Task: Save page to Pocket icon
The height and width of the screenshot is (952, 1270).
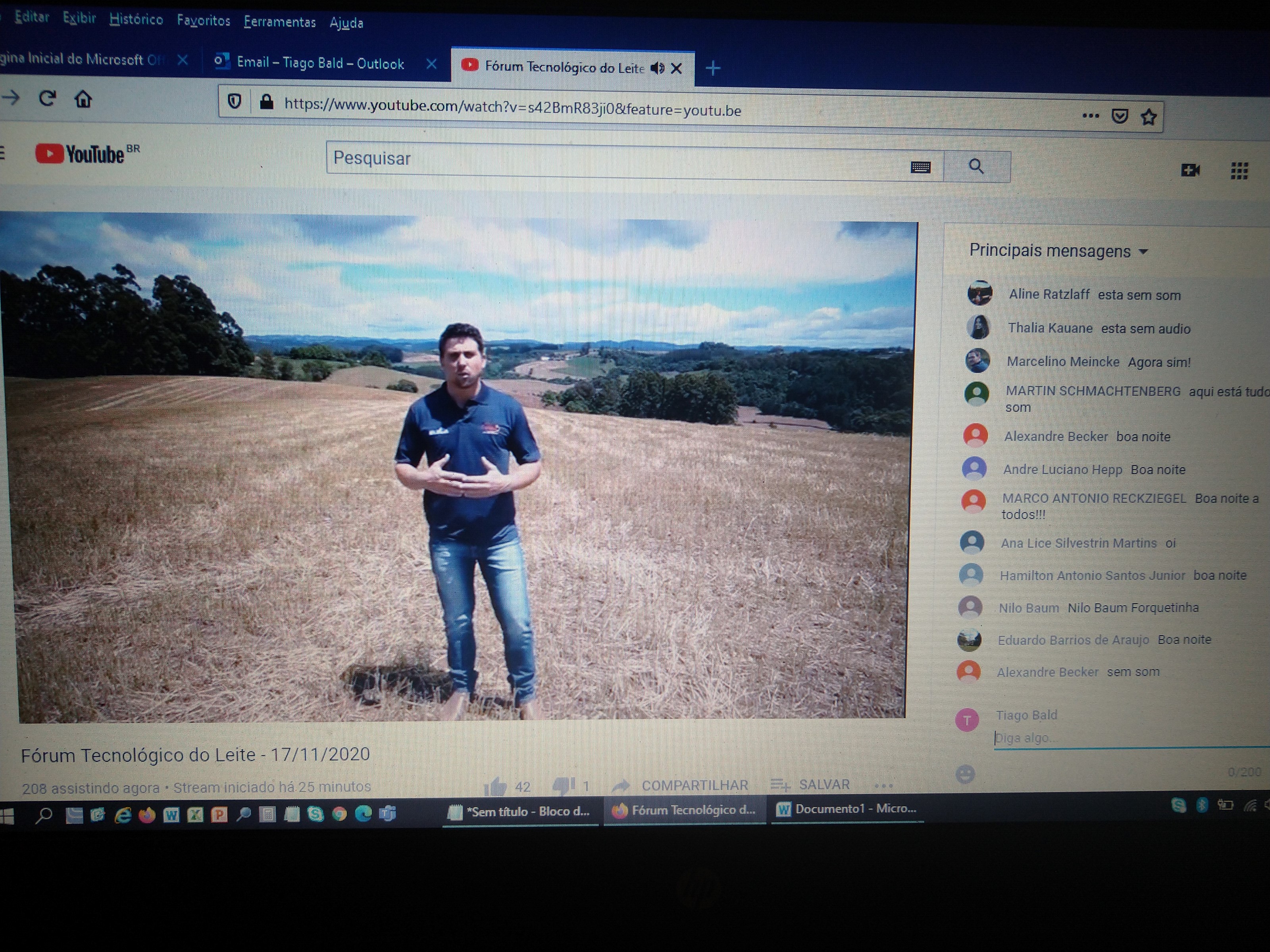Action: tap(1120, 117)
